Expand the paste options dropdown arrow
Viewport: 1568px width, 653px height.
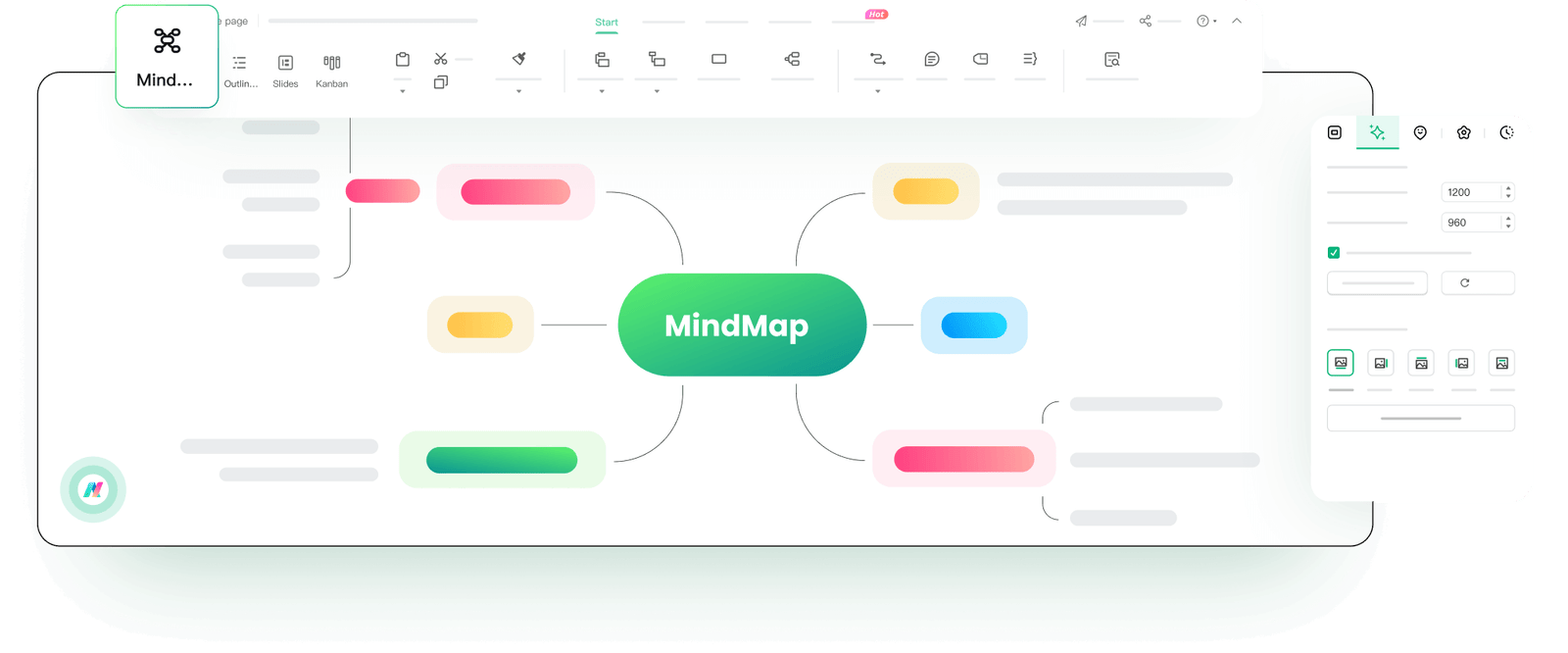[x=403, y=91]
